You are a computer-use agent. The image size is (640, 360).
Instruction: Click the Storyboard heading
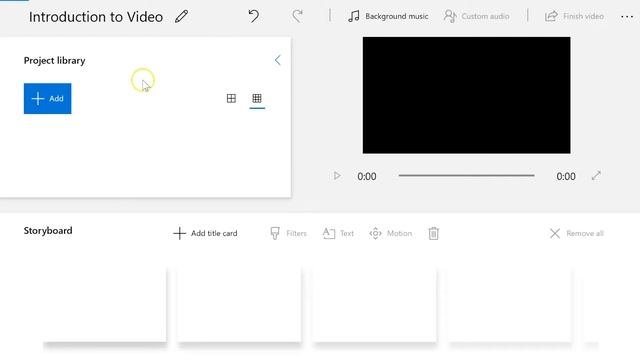pos(48,231)
